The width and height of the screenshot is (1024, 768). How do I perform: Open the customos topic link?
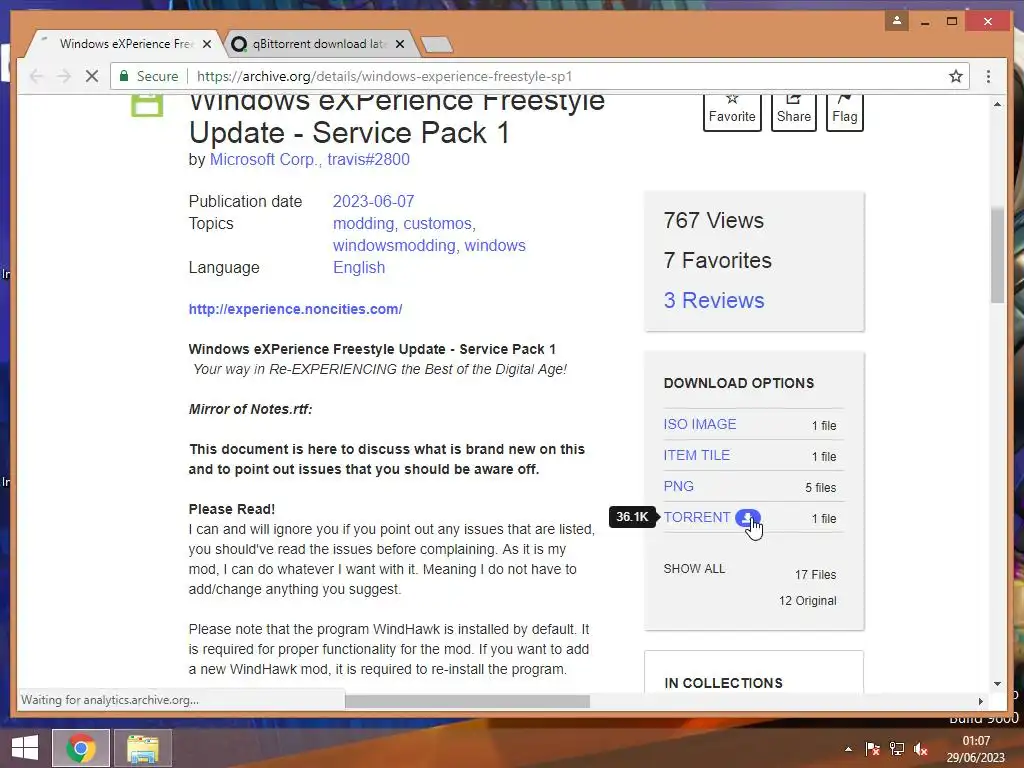click(x=437, y=223)
